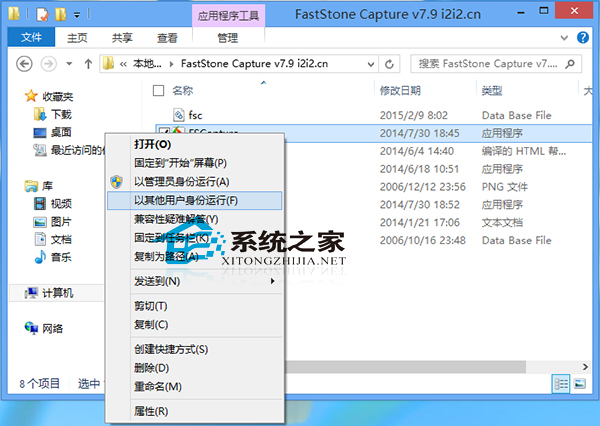This screenshot has width=600, height=426.
Task: Choose 以管理员身份运行(A)
Action: click(195, 182)
